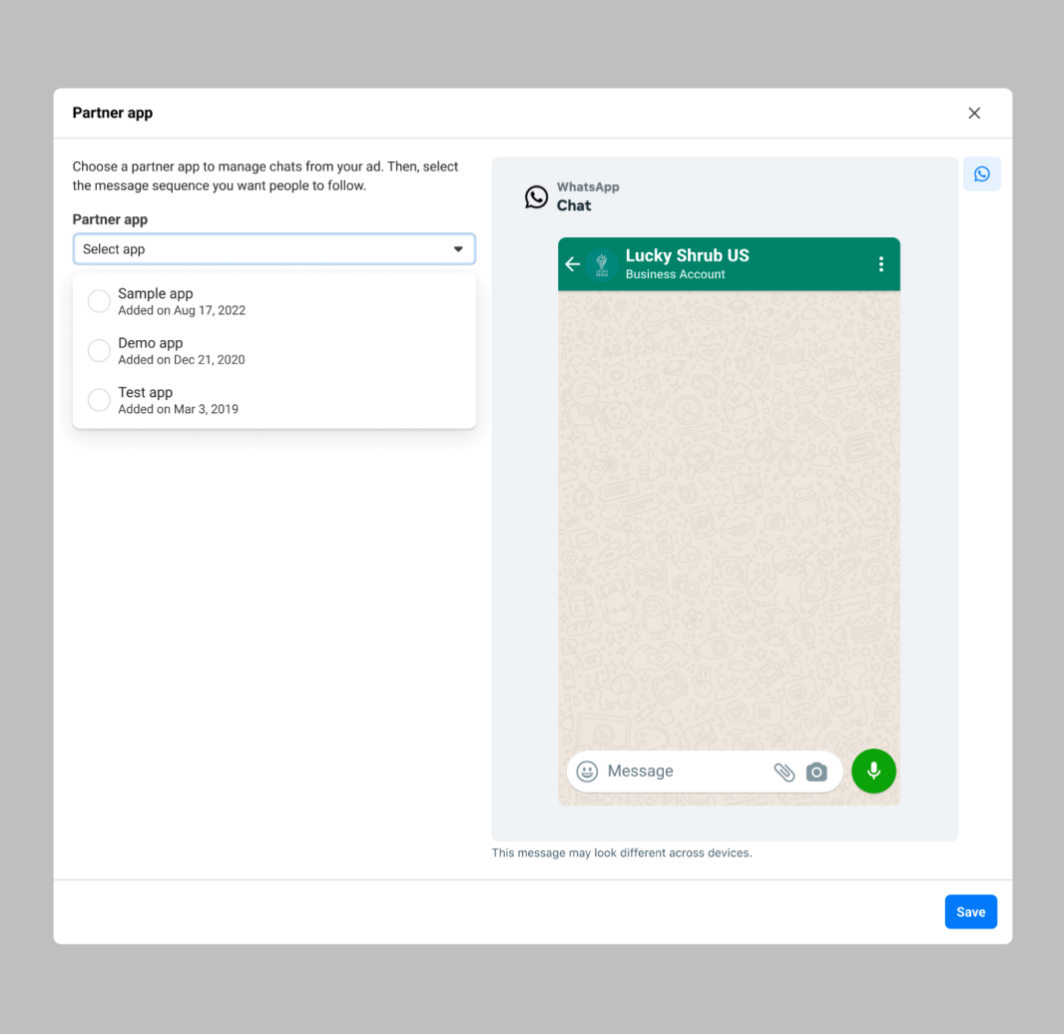Click the Business Account subtitle
Viewport: 1064px width, 1034px height.
point(675,275)
